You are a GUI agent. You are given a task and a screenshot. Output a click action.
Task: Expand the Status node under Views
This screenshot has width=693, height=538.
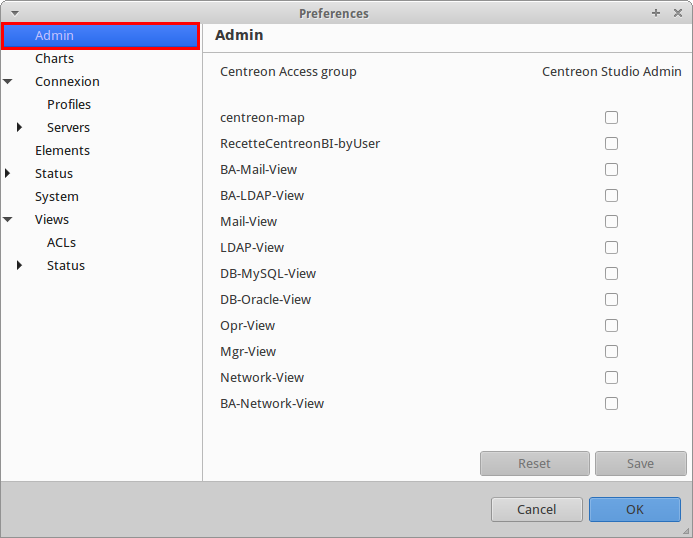[x=20, y=266]
